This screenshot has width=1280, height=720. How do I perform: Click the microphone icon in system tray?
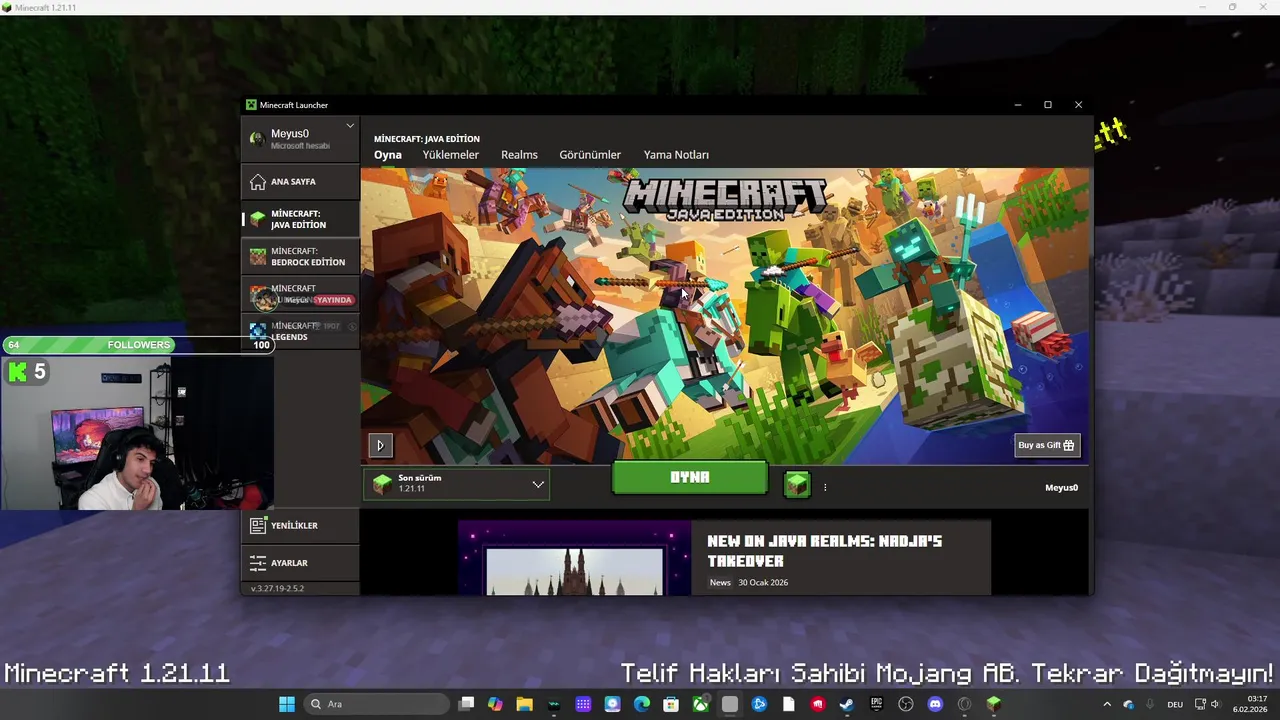[1150, 704]
